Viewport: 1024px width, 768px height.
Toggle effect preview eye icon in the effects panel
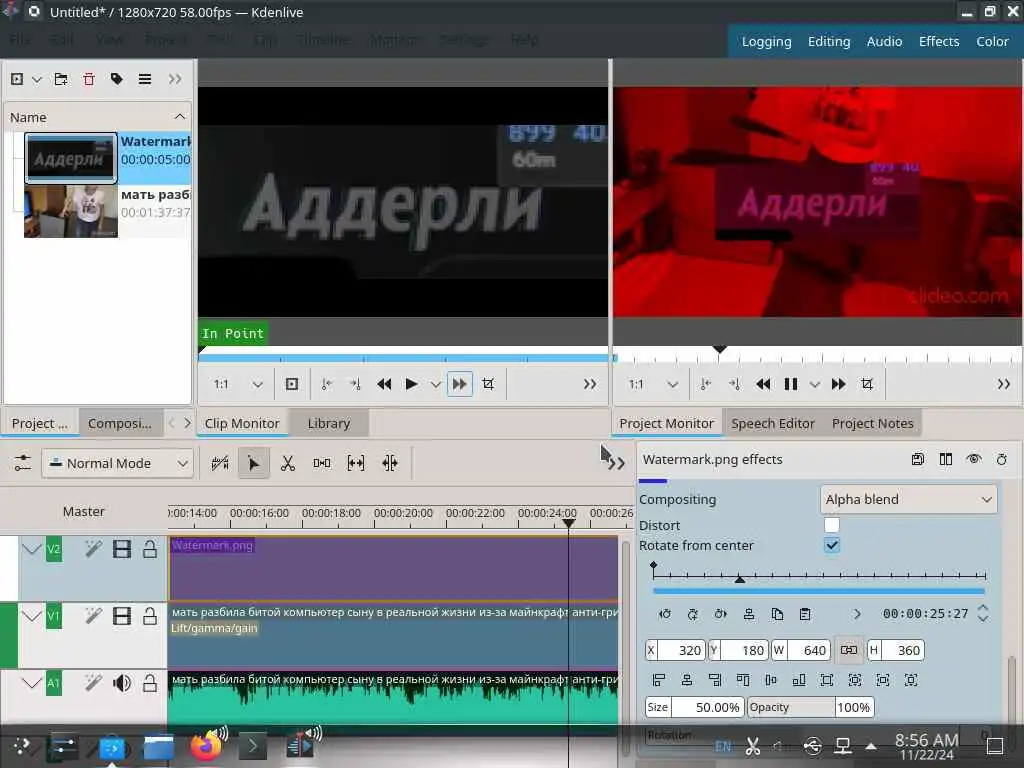pyautogui.click(x=974, y=459)
